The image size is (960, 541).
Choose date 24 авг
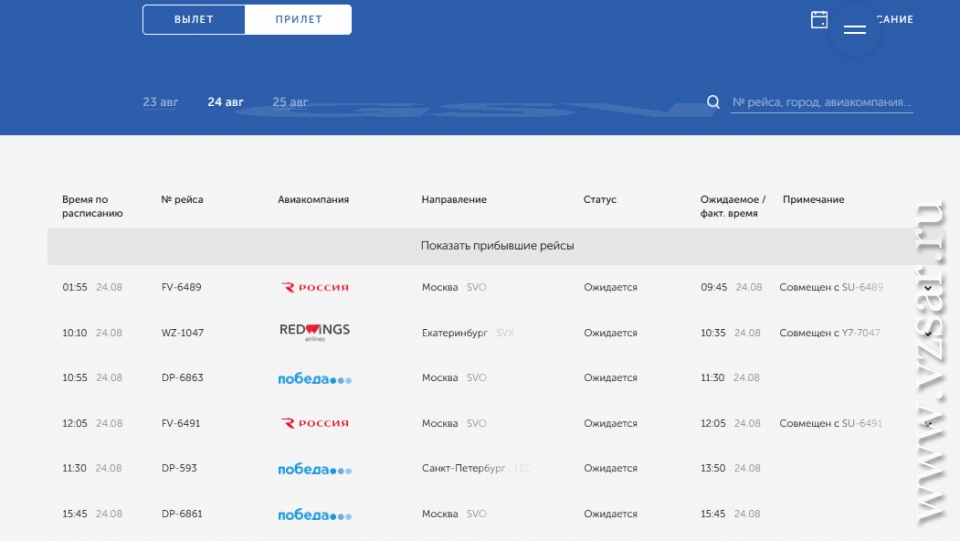pos(225,102)
